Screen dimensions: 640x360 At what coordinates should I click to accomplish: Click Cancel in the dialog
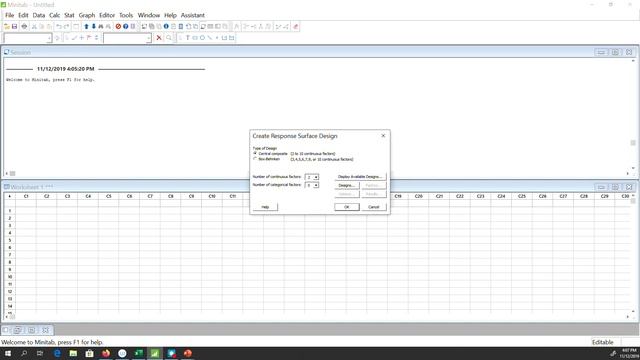tap(373, 207)
